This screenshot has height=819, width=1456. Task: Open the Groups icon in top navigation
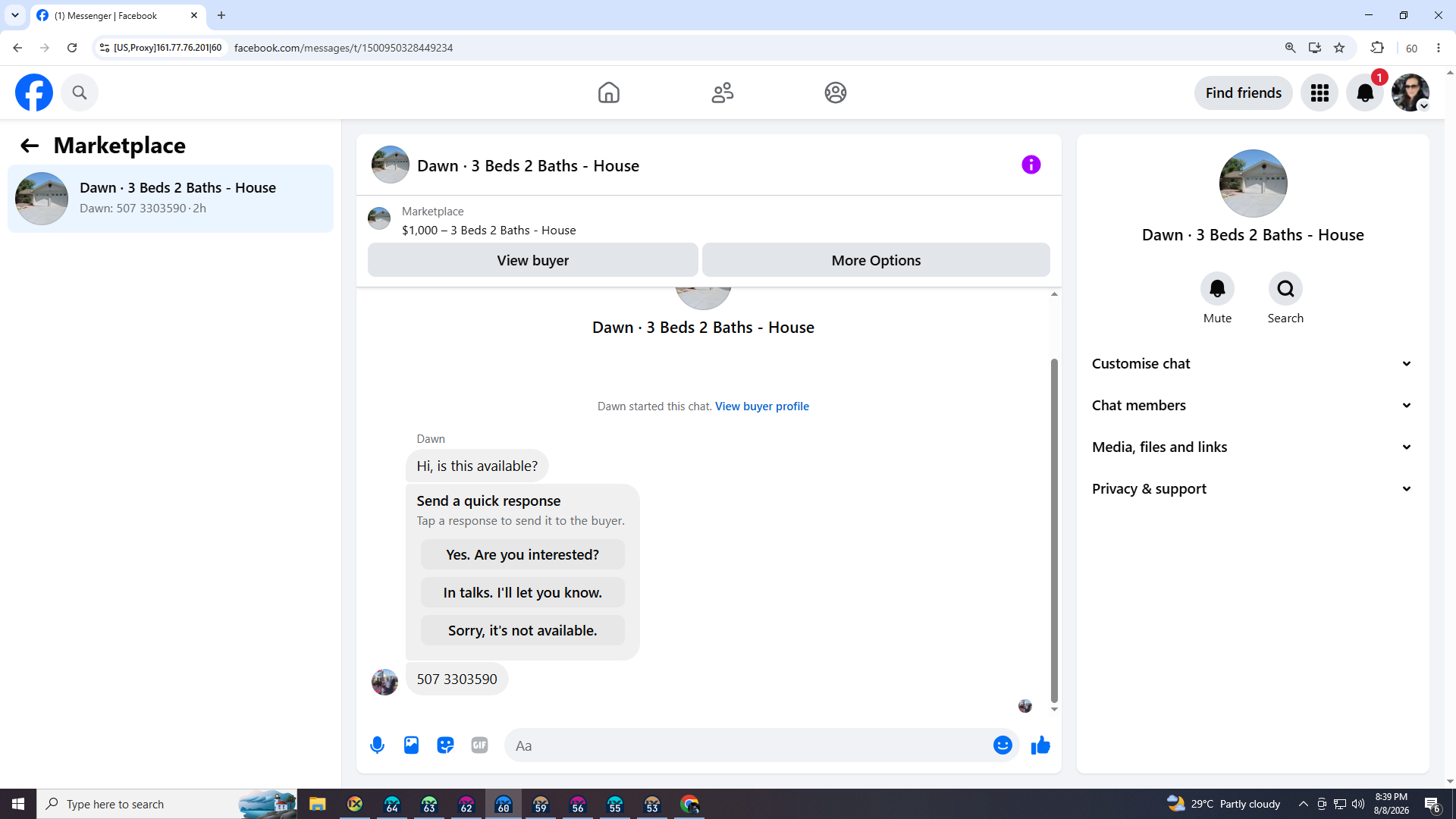(x=835, y=93)
